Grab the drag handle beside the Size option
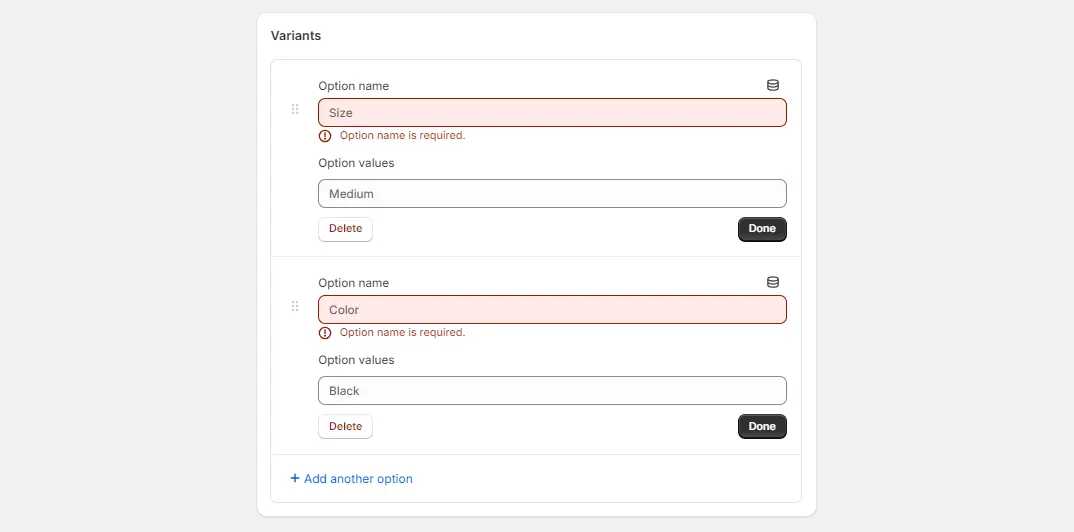The image size is (1074, 532). (295, 109)
